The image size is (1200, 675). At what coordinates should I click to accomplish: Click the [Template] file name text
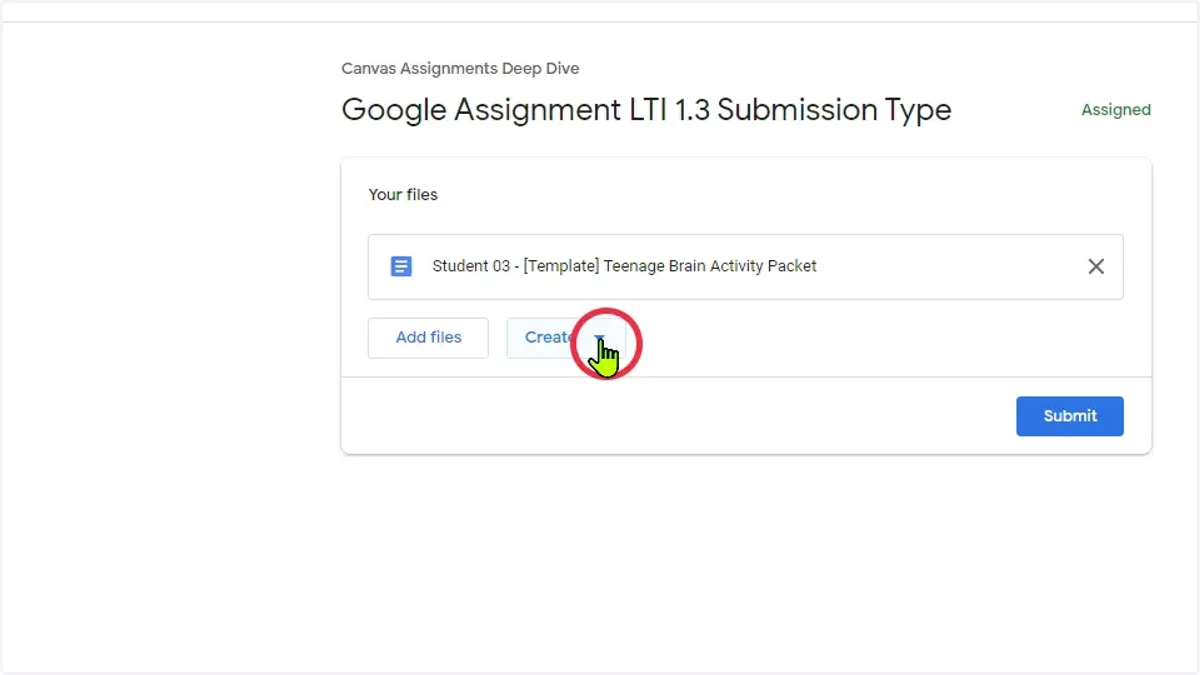(x=561, y=266)
